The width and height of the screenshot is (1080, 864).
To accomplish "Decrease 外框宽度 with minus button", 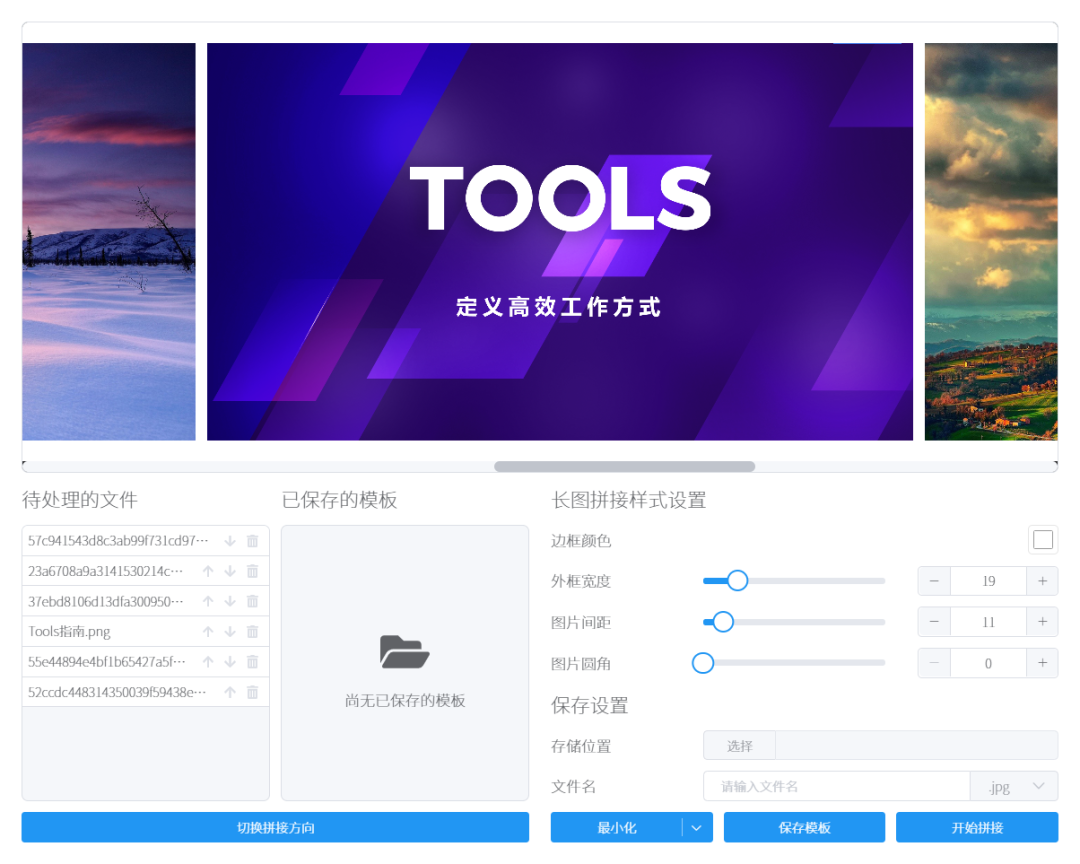I will pos(934,582).
